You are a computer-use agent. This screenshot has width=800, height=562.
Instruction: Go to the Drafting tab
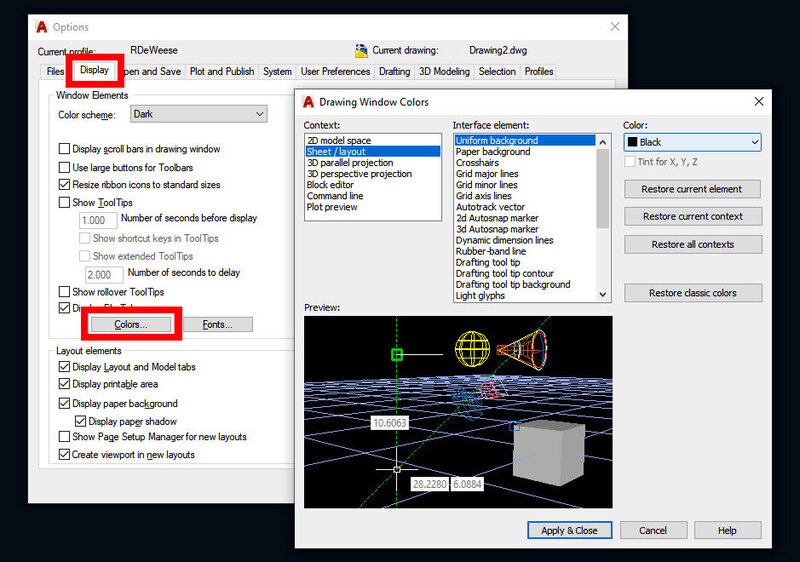coord(394,71)
